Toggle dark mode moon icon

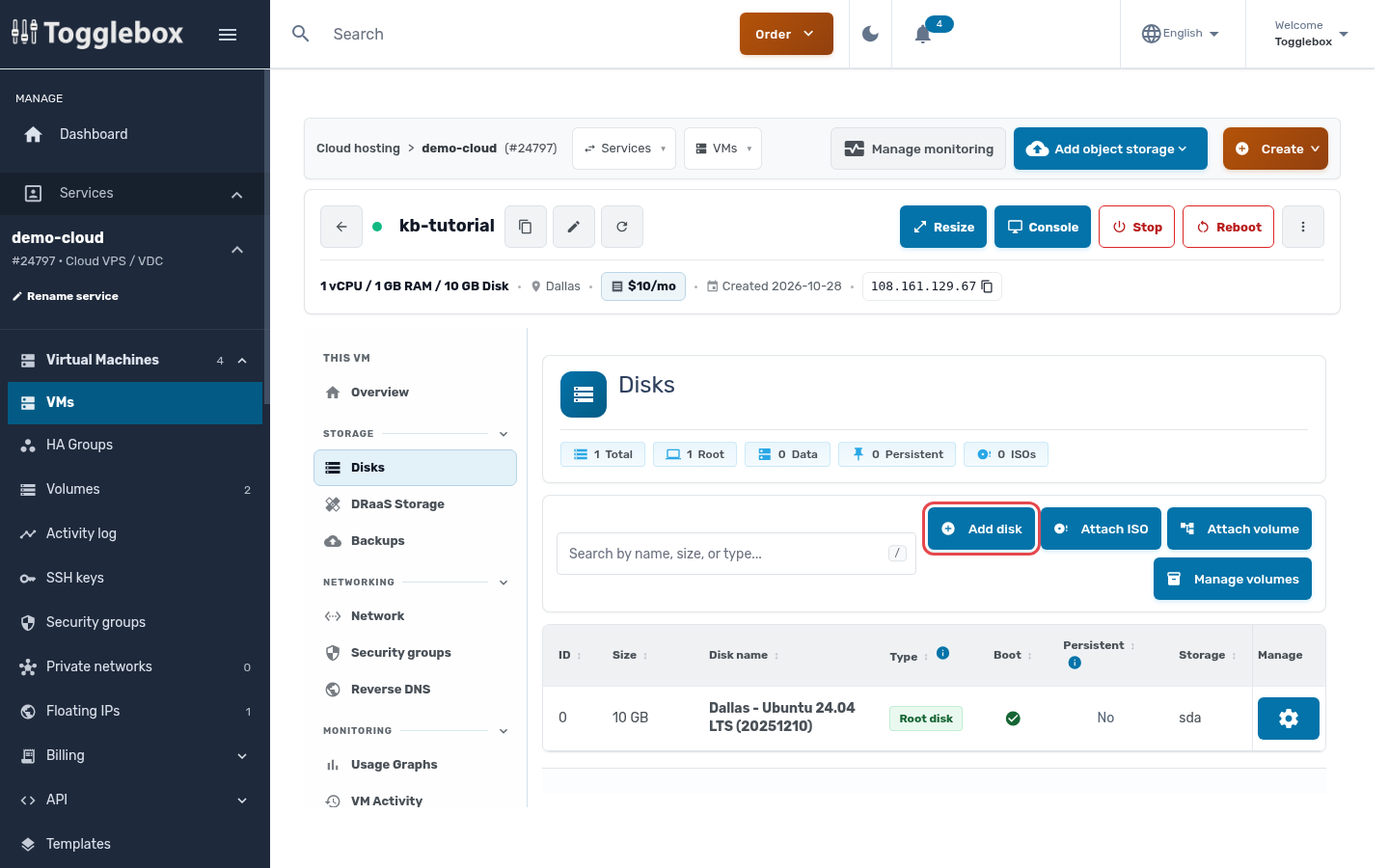[870, 34]
